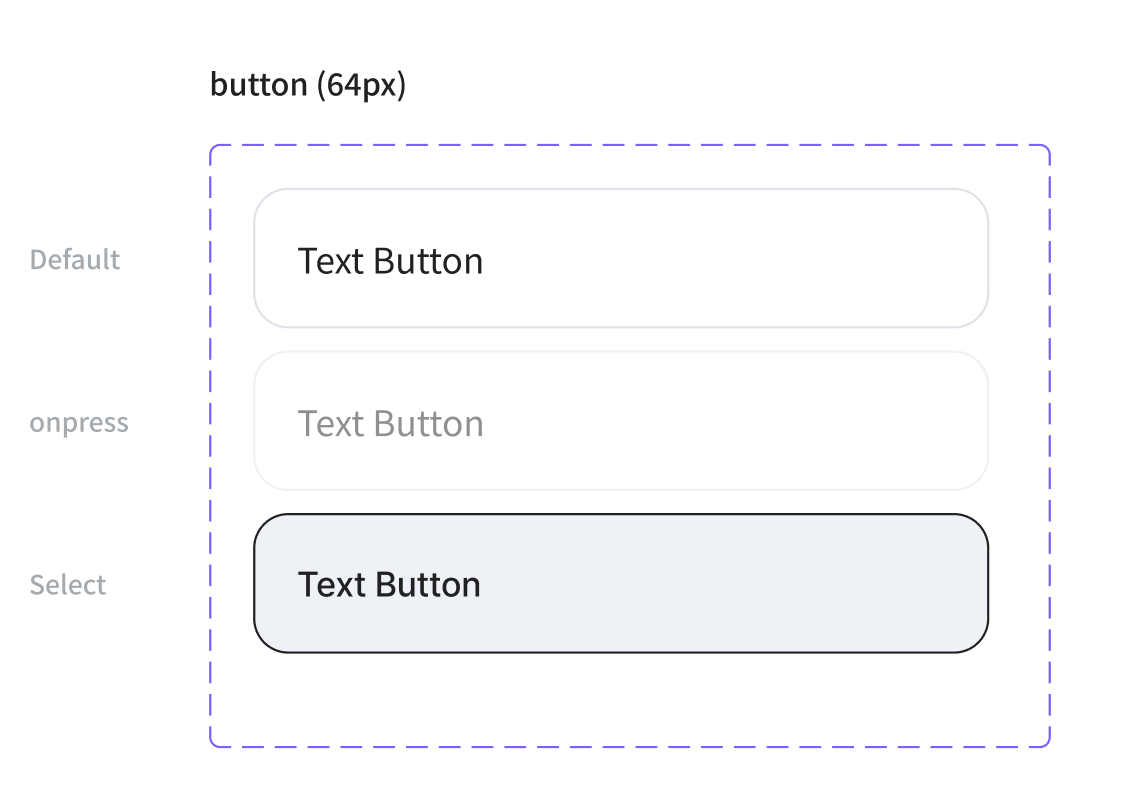Click the right edge of the onpress button
The image size is (1132, 812).
point(986,422)
